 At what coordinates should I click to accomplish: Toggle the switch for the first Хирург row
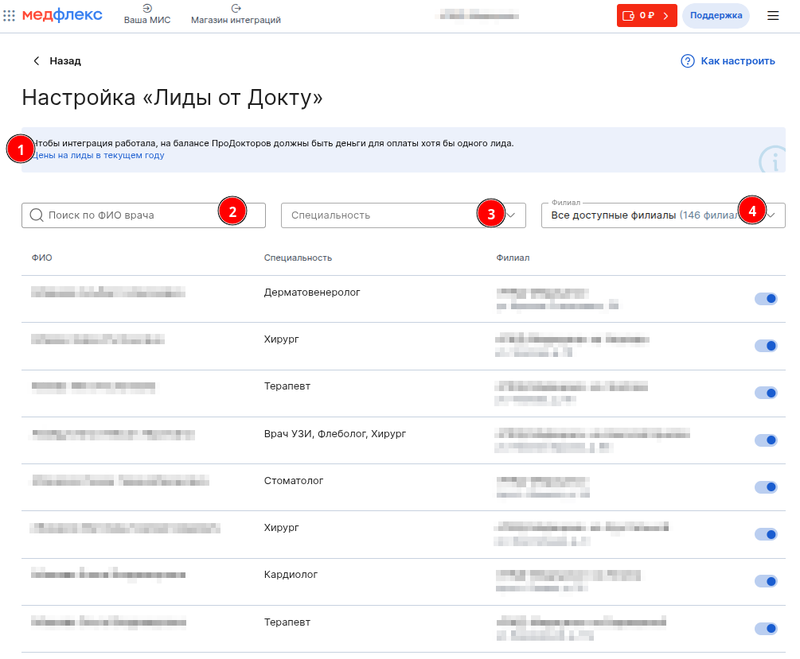coord(766,345)
